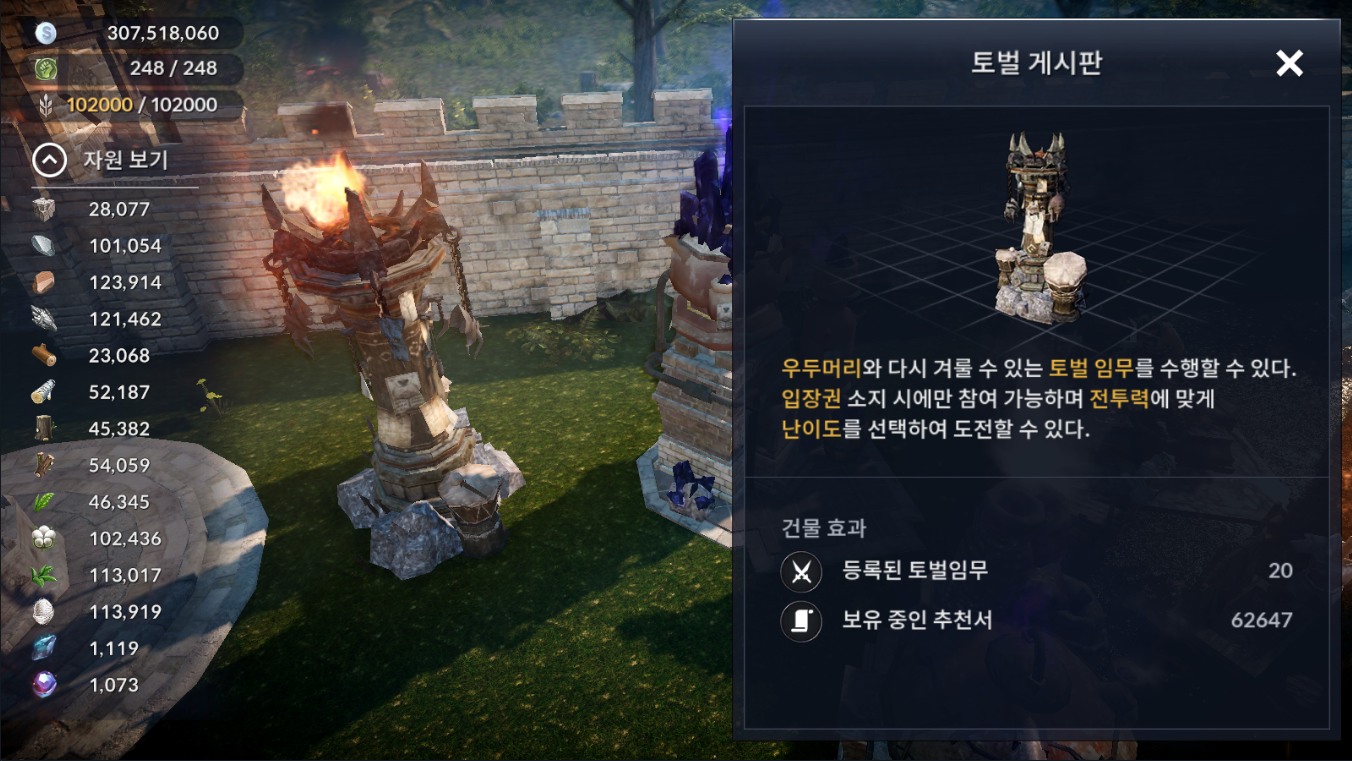1352x761 pixels.
Task: Click the purple crystal building beside the panel
Action: click(690, 340)
